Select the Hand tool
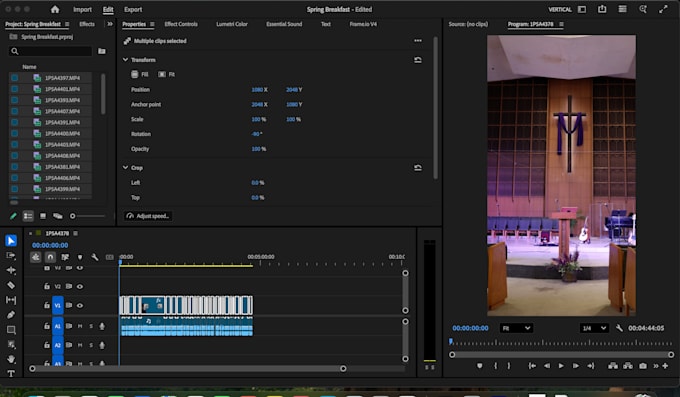This screenshot has width=680, height=397. [x=11, y=359]
